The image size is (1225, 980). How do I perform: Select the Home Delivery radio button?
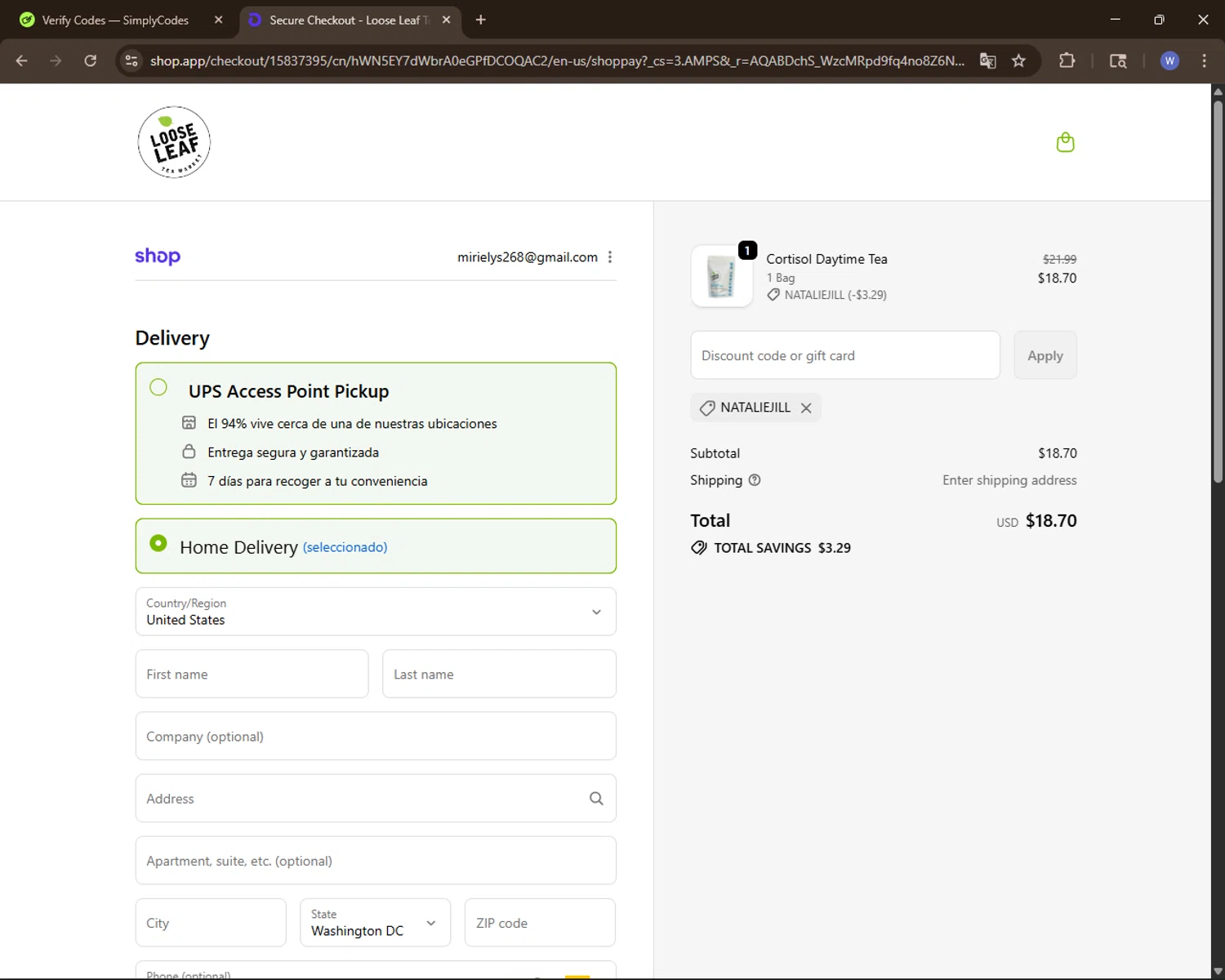(x=158, y=543)
